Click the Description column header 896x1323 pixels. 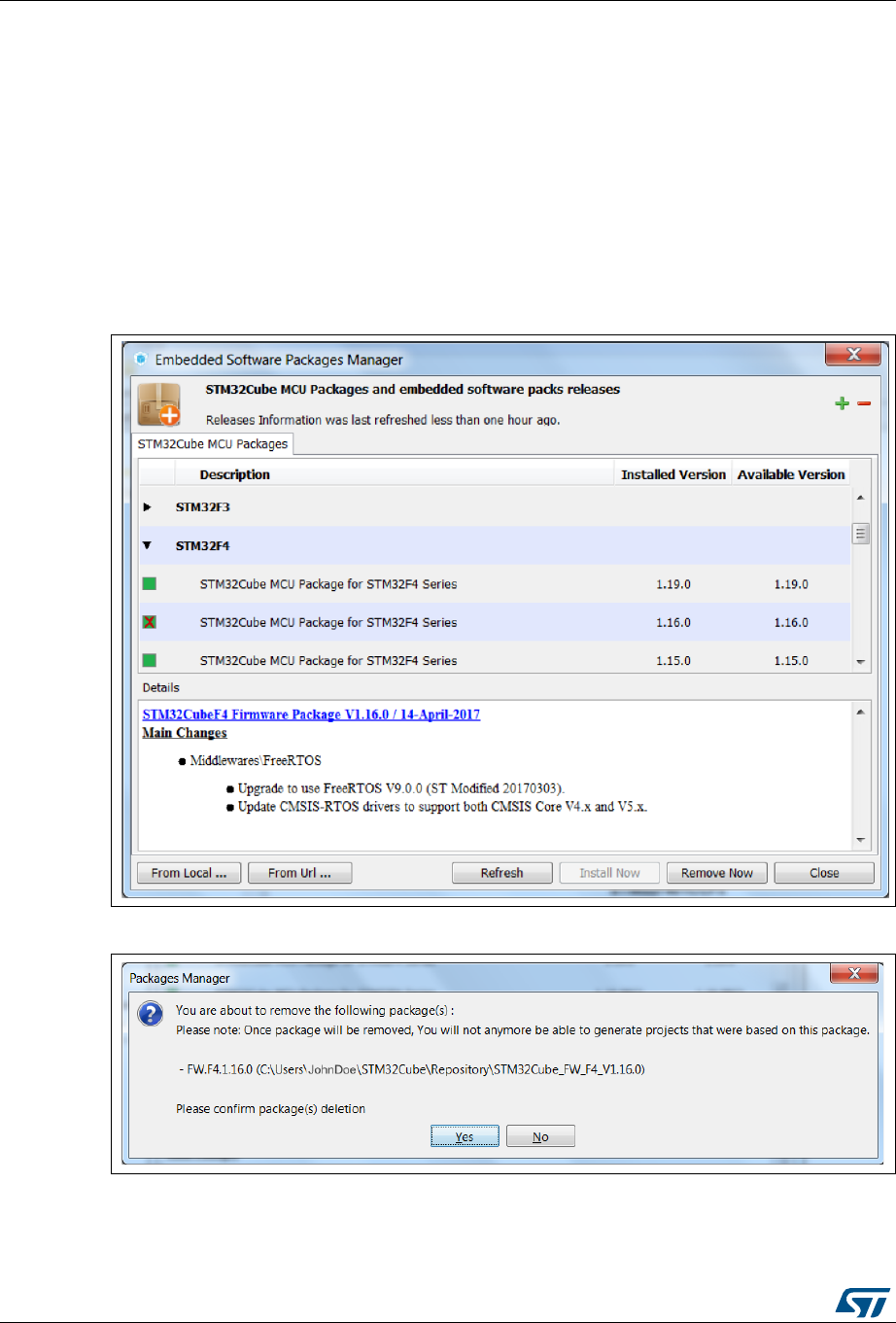point(234,474)
